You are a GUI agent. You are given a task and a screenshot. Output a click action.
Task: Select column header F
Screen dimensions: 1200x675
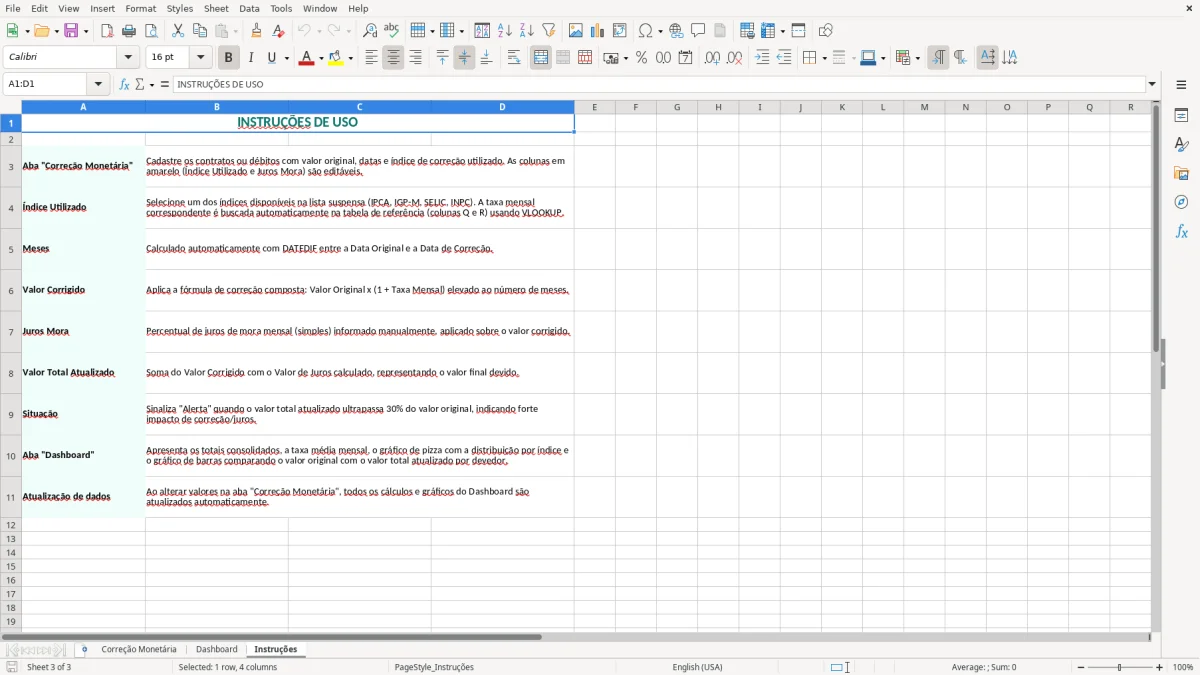(635, 107)
